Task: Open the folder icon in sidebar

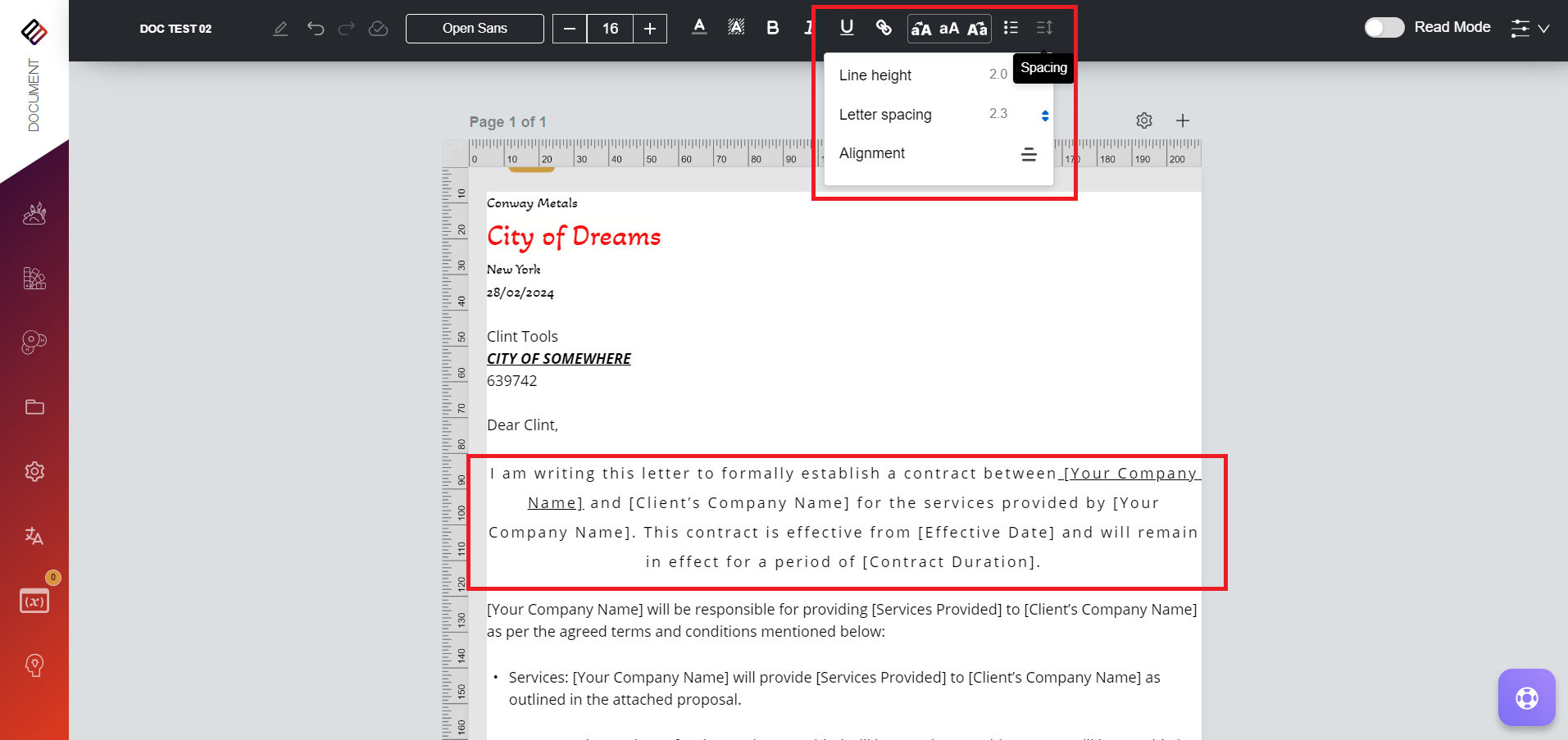Action: 34,407
